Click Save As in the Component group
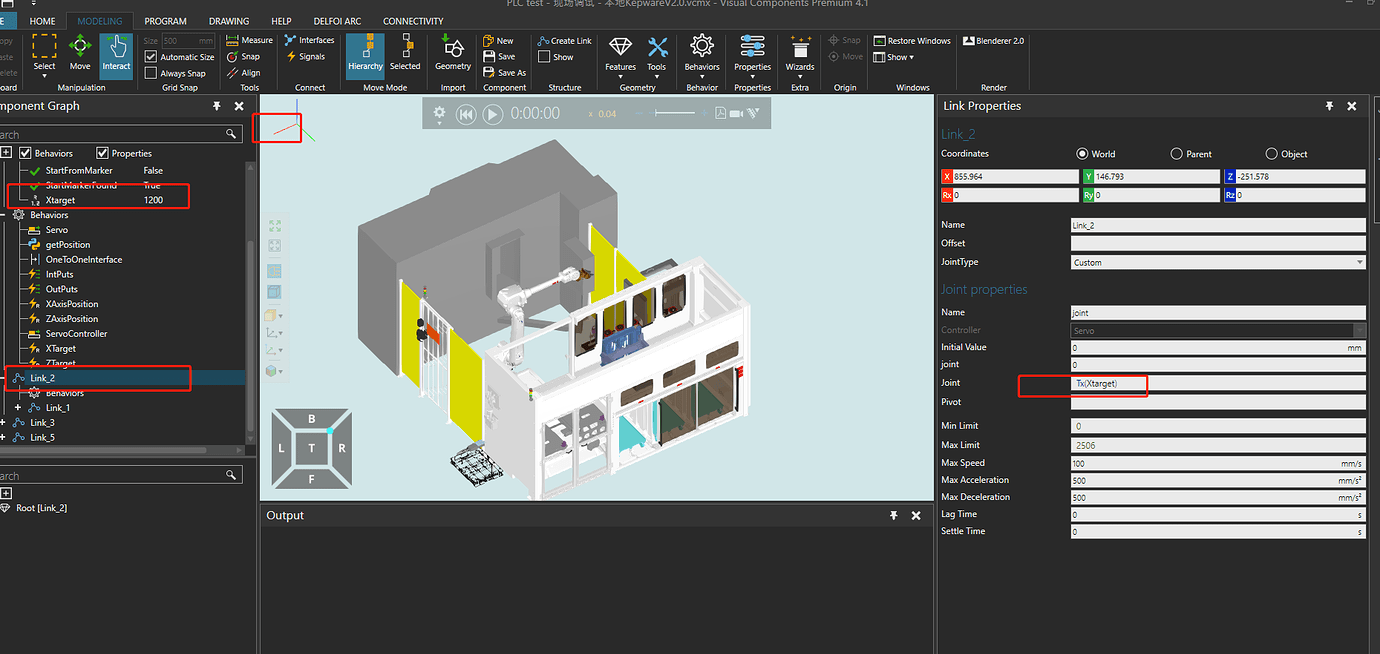The height and width of the screenshot is (654, 1380). tap(504, 72)
